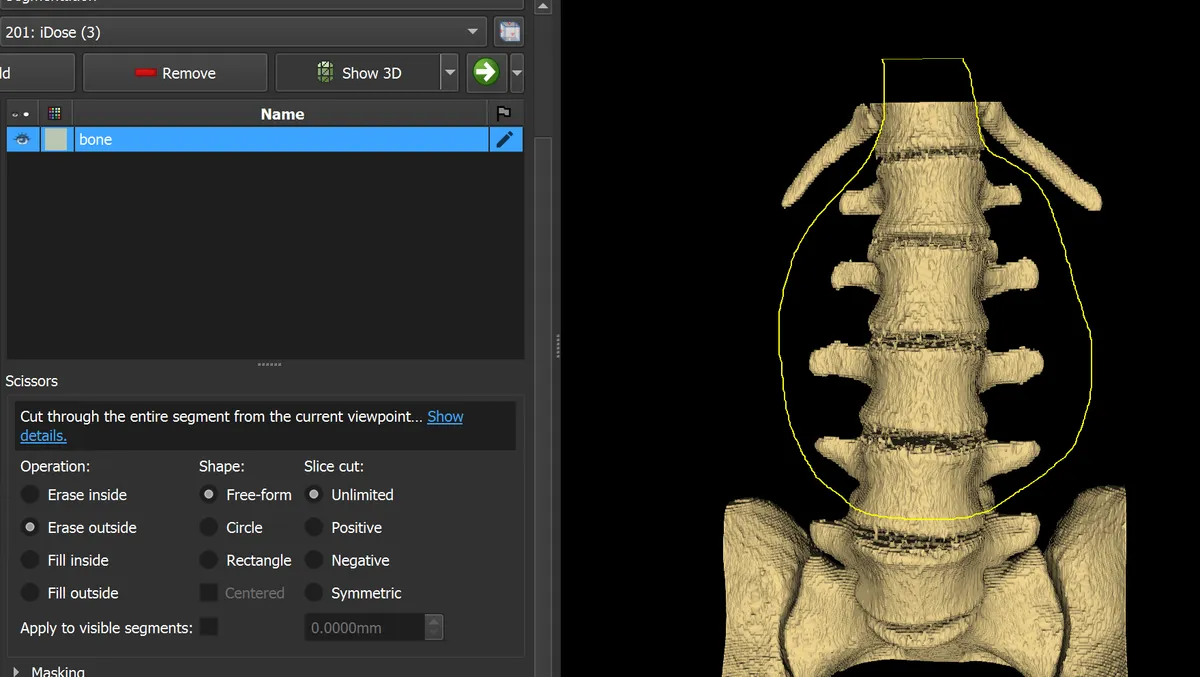
Task: Select Fill outside operation
Action: coord(70,593)
